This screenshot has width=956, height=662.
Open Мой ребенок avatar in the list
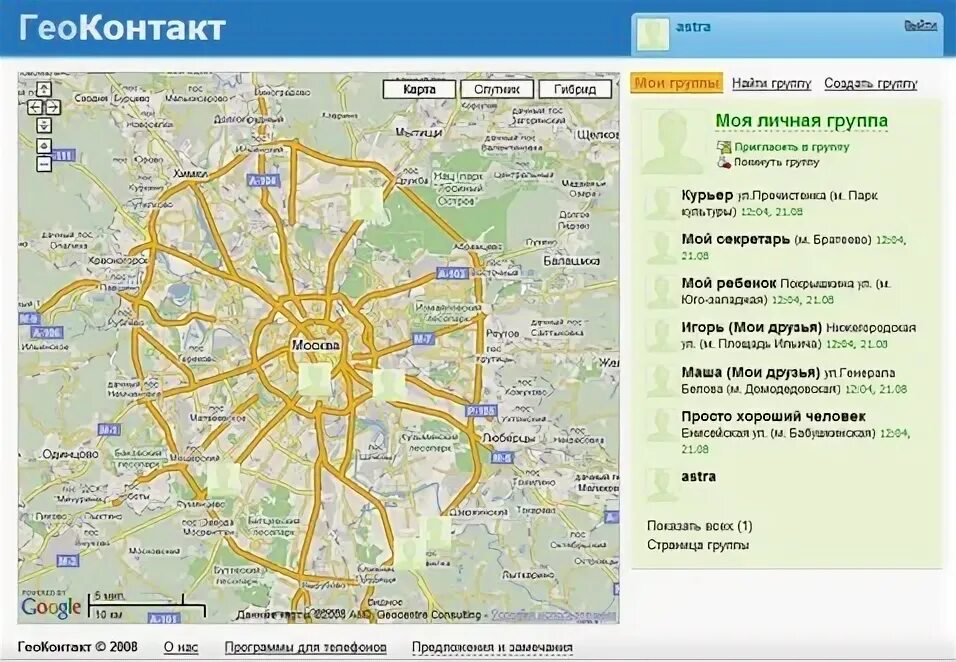[x=662, y=291]
